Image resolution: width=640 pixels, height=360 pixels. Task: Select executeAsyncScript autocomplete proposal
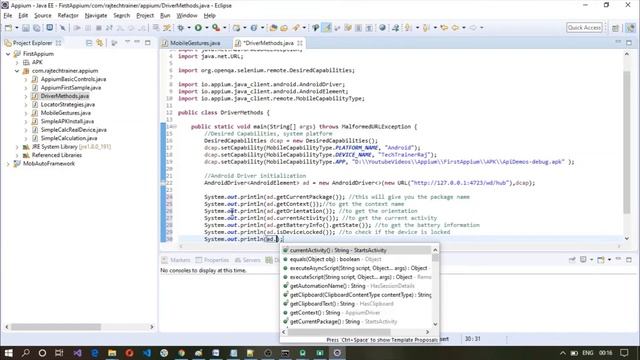pos(356,268)
